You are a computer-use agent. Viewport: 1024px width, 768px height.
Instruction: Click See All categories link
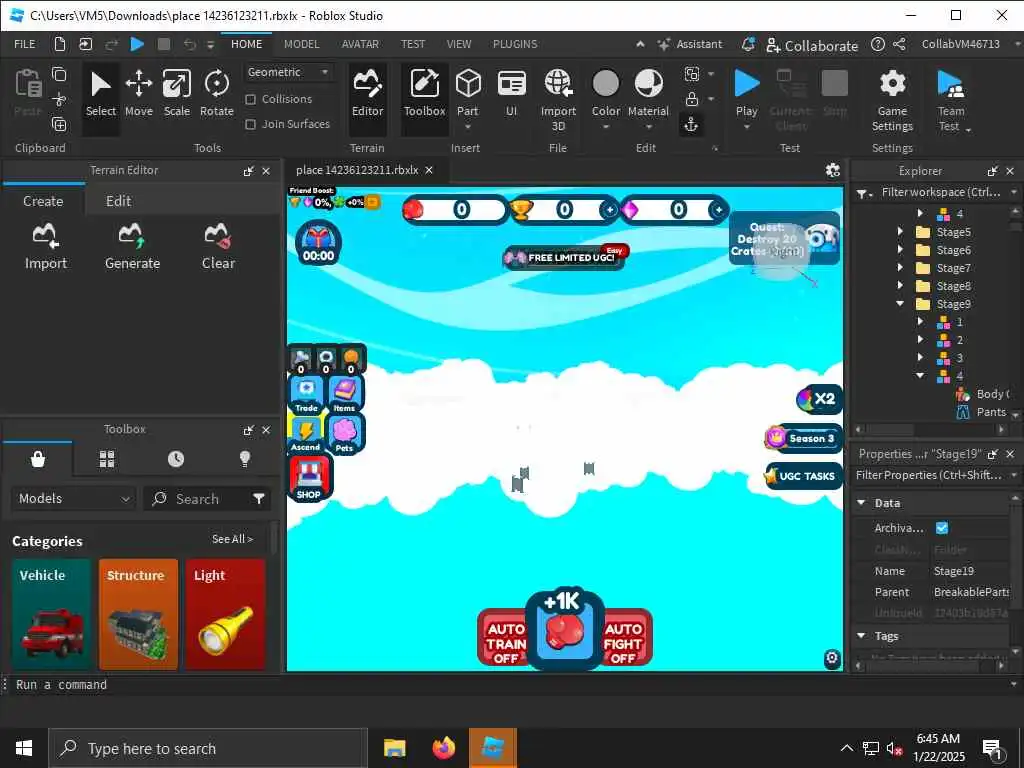(x=232, y=539)
